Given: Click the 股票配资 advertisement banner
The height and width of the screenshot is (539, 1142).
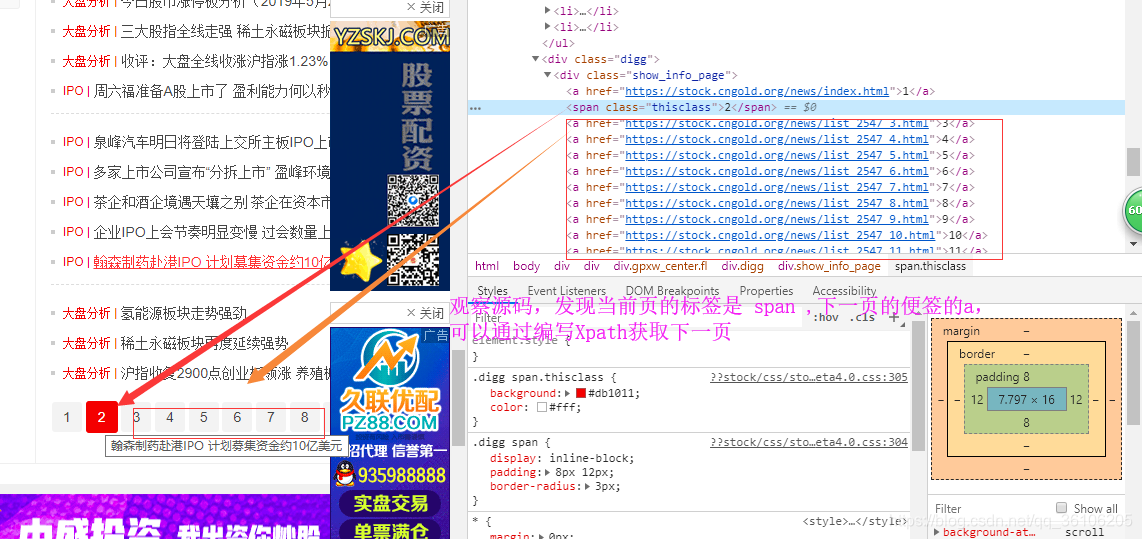Looking at the screenshot, I should coord(388,157).
